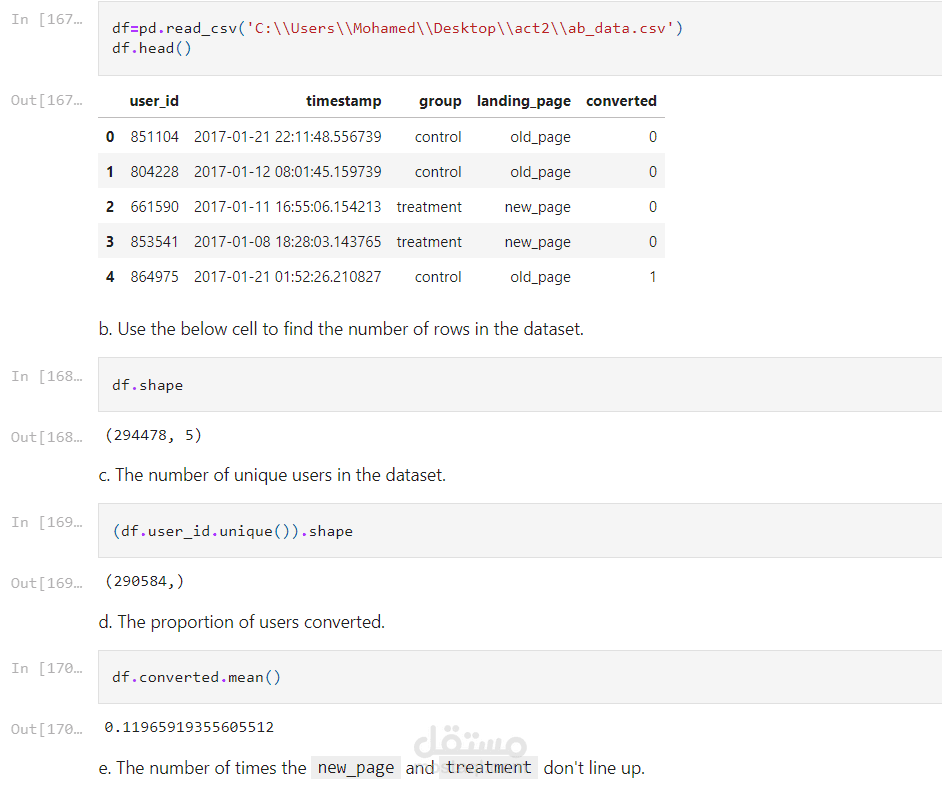942x793 pixels.
Task: Click the proportion of users converted text
Action: click(242, 622)
